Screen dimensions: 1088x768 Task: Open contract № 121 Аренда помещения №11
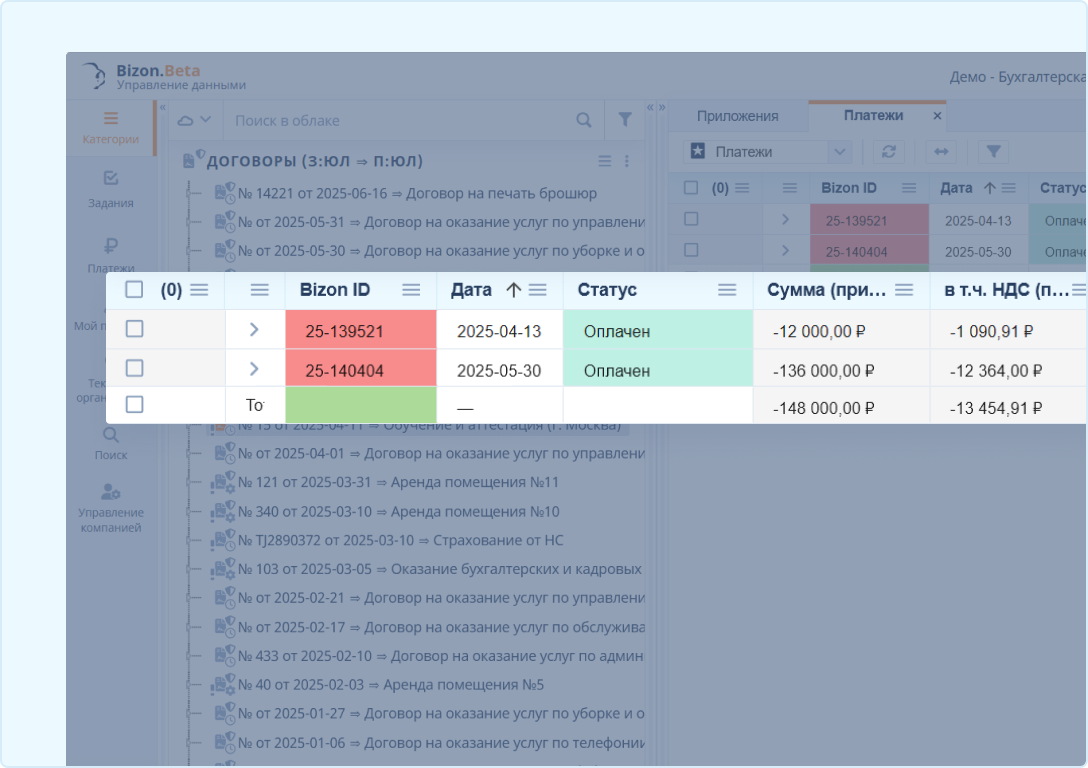click(x=398, y=483)
